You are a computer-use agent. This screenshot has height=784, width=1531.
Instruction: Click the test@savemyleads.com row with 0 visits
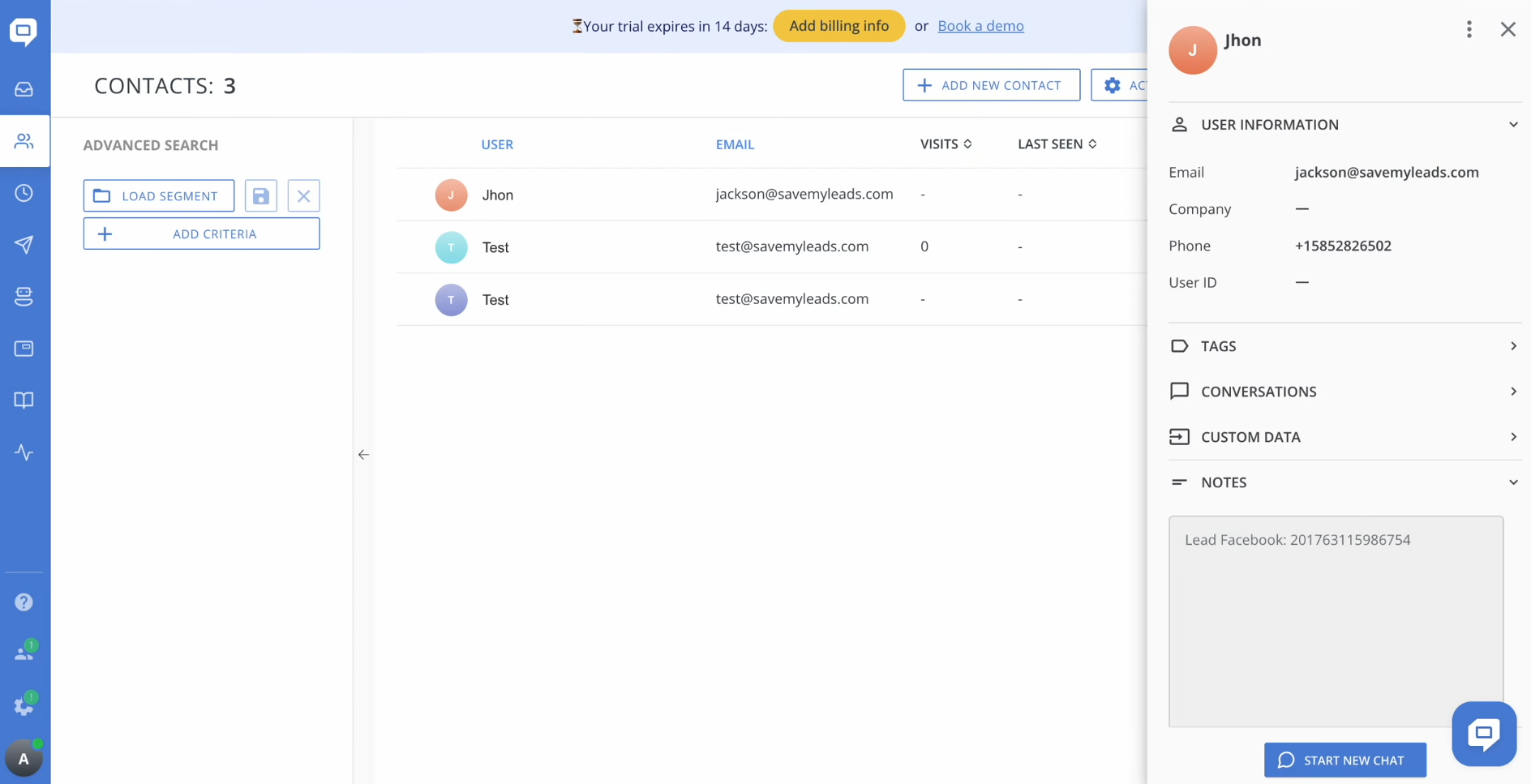(771, 246)
